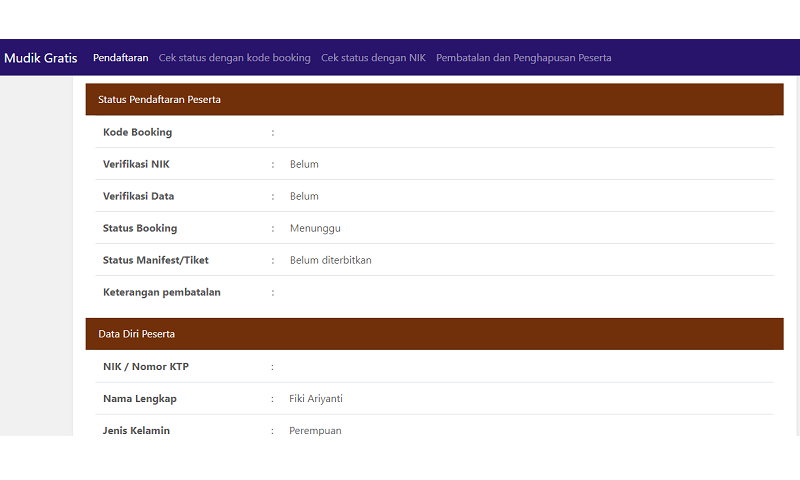Viewport: 800px width, 480px height.
Task: Open Cek status dengan NIK page
Action: [373, 58]
